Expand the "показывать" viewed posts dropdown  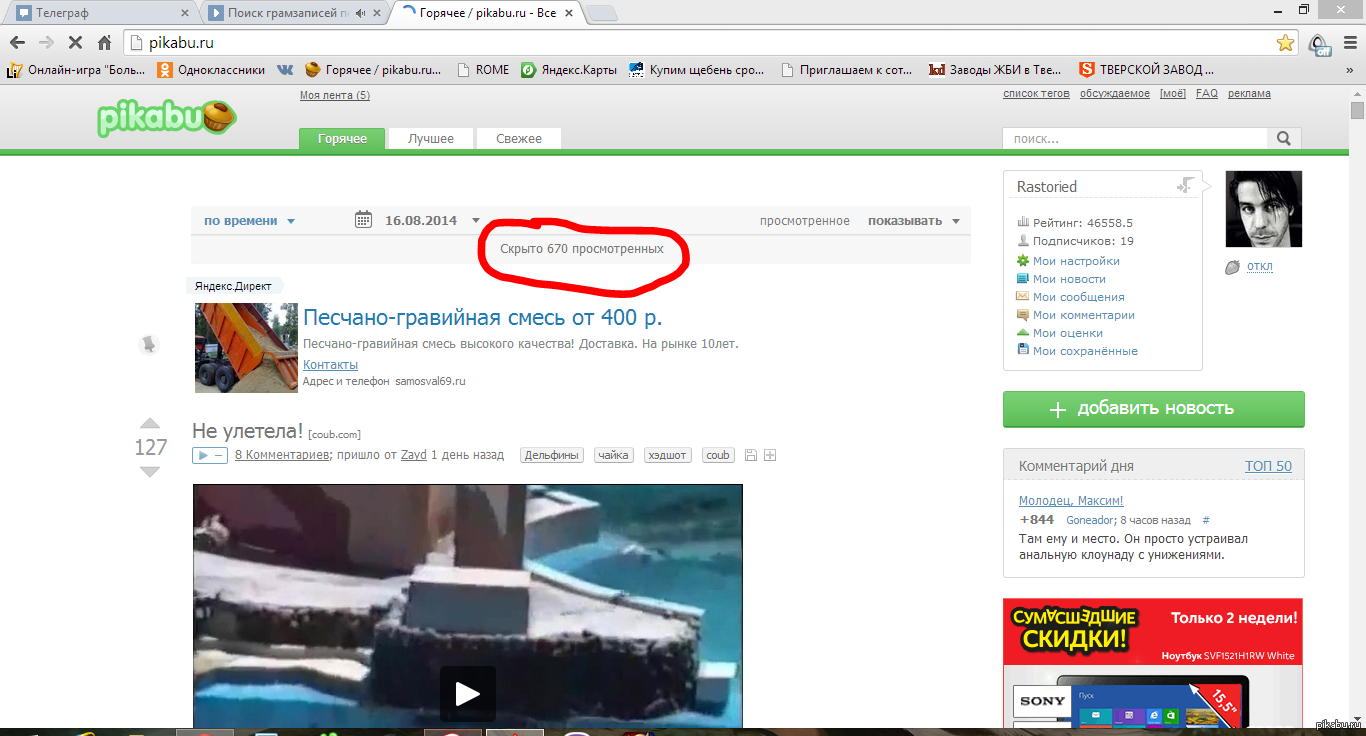(913, 221)
